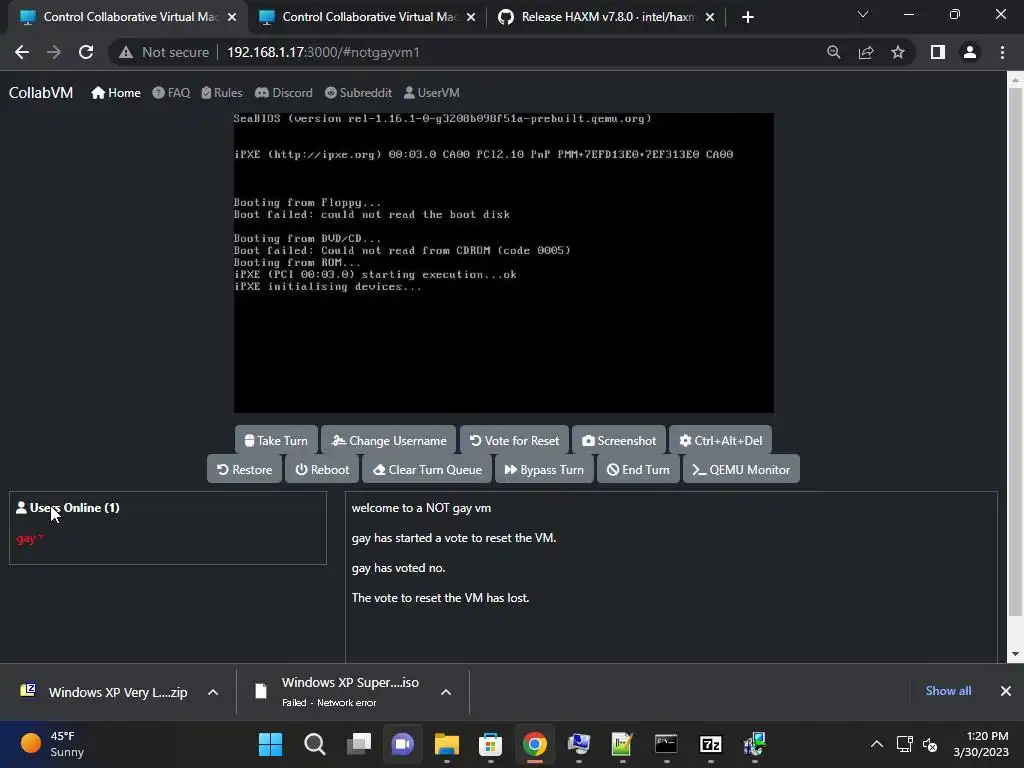Share this page icon
Screen dimensions: 1024x768
866,52
